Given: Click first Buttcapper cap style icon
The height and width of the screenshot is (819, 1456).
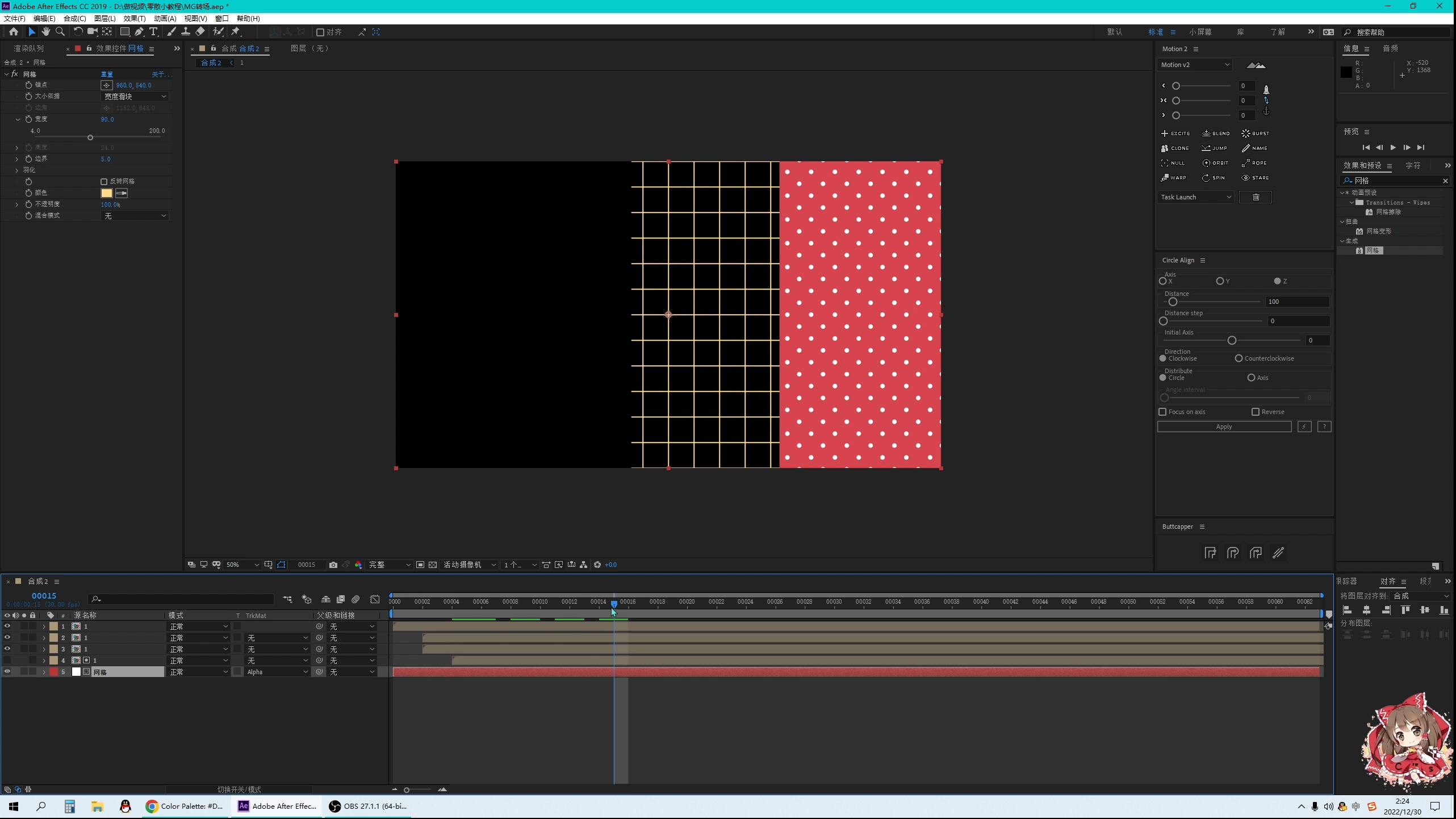Looking at the screenshot, I should pos(1210,553).
